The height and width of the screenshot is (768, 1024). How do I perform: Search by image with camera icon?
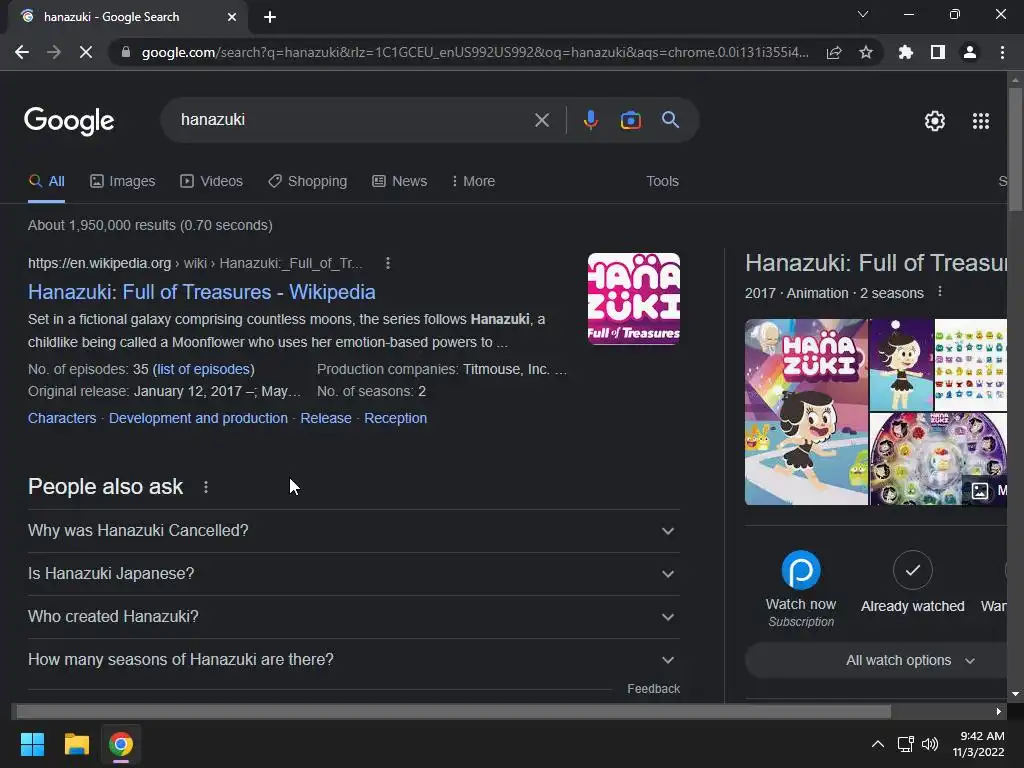tap(631, 120)
